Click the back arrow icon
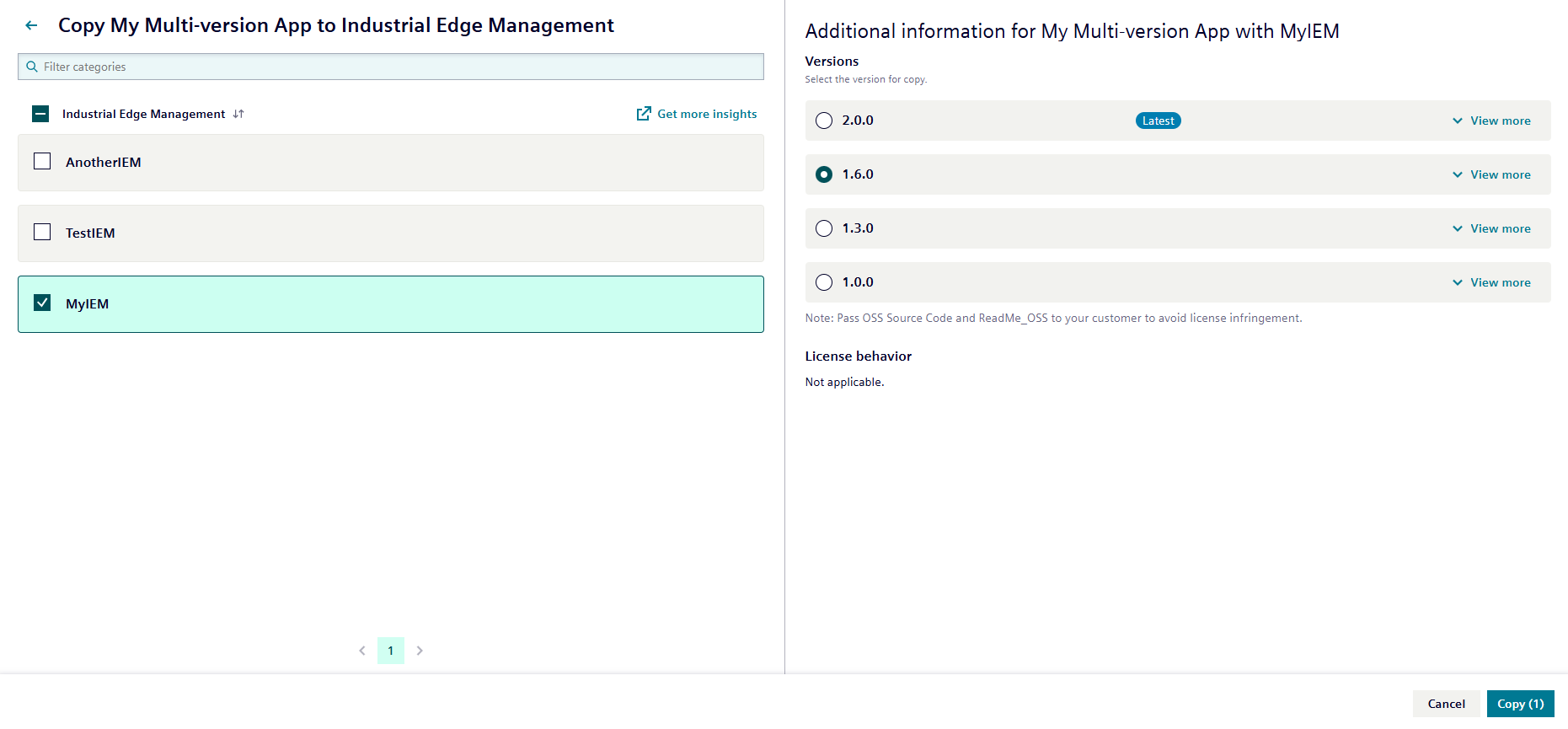Screen dimensions: 1568x729 (x=31, y=25)
